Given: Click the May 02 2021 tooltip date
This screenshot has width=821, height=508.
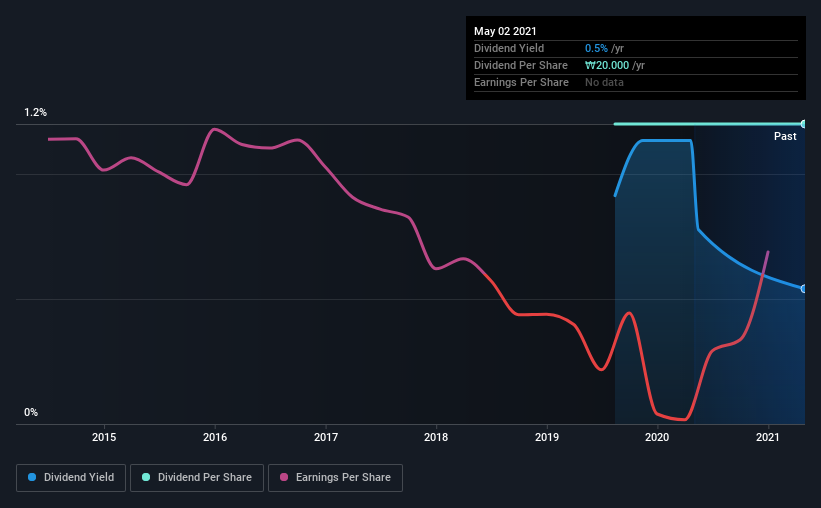Looking at the screenshot, I should point(505,31).
